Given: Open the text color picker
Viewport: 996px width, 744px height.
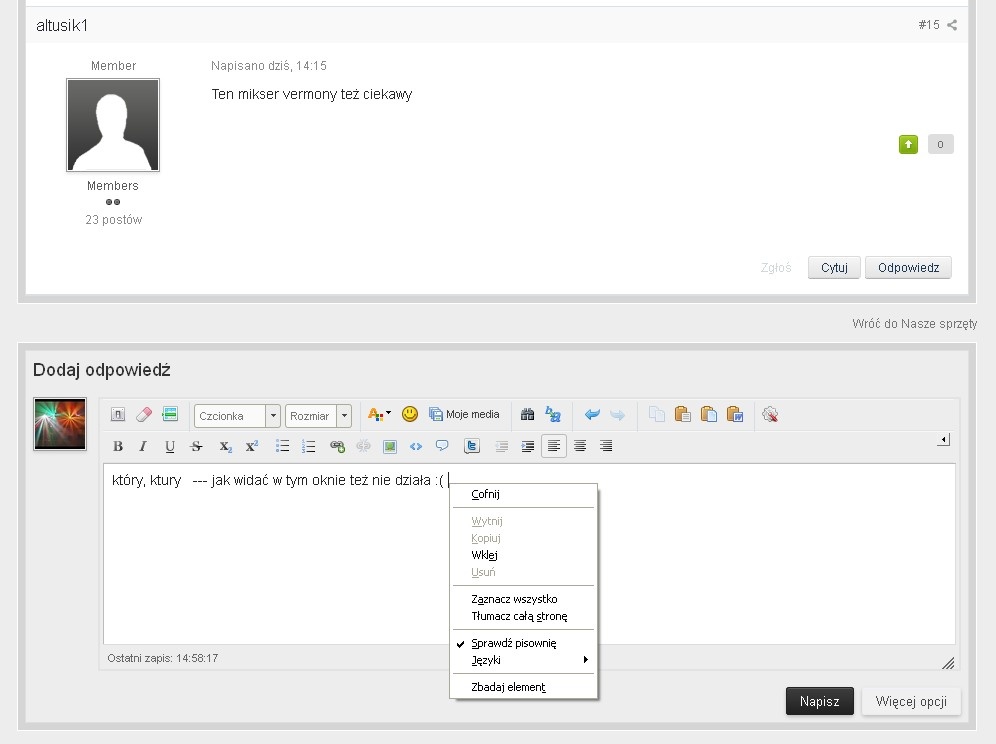Looking at the screenshot, I should click(x=379, y=414).
